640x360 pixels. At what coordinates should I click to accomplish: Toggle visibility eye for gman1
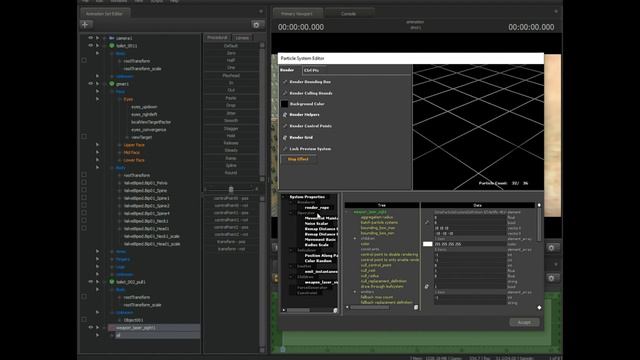coord(91,84)
